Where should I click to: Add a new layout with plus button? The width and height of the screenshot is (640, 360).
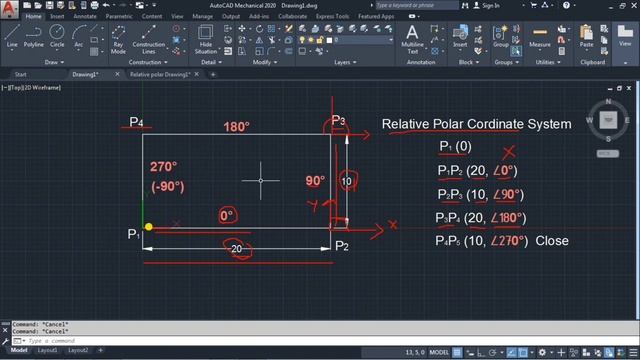pos(100,350)
